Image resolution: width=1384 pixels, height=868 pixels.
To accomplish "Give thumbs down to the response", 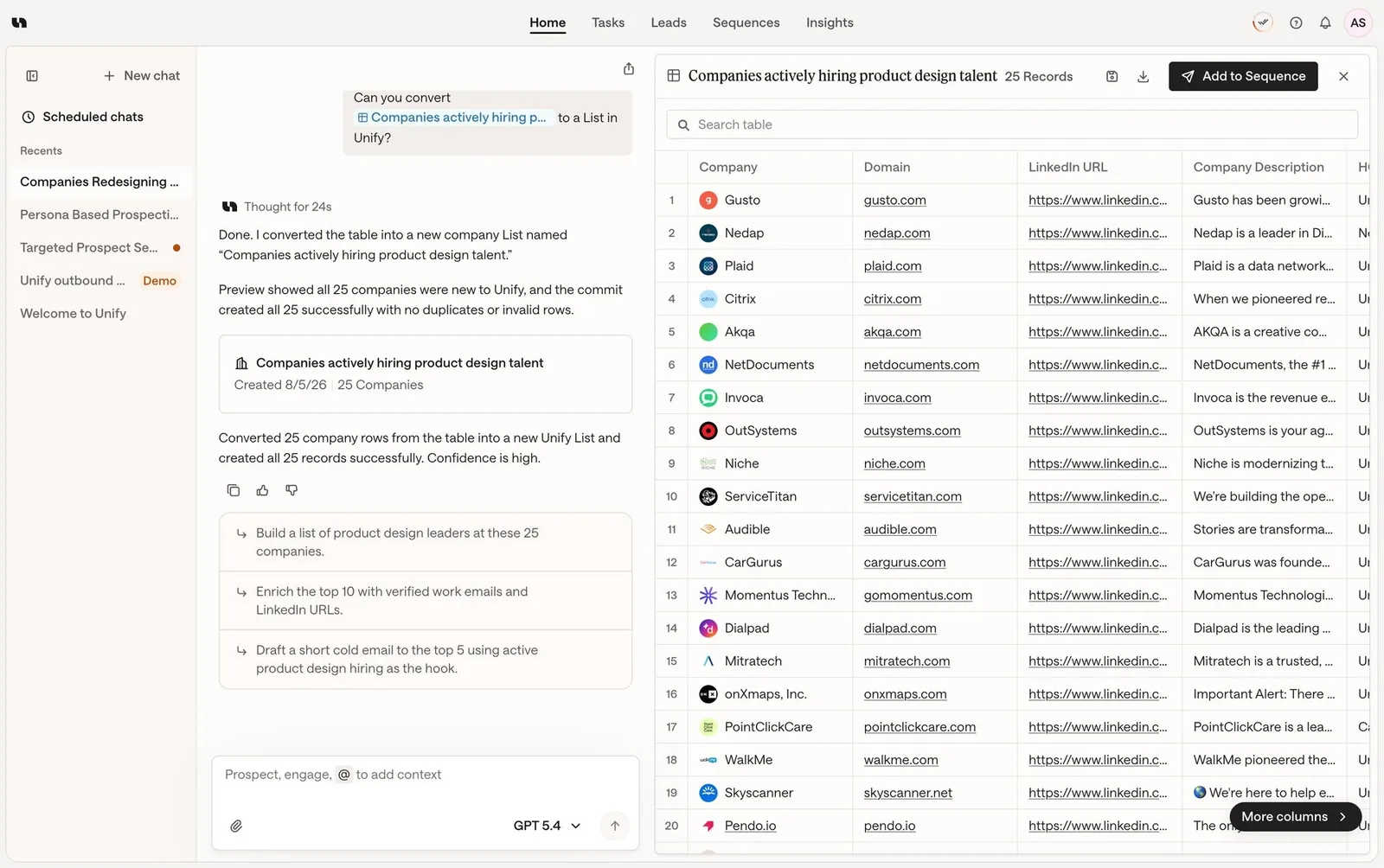I will click(x=292, y=490).
